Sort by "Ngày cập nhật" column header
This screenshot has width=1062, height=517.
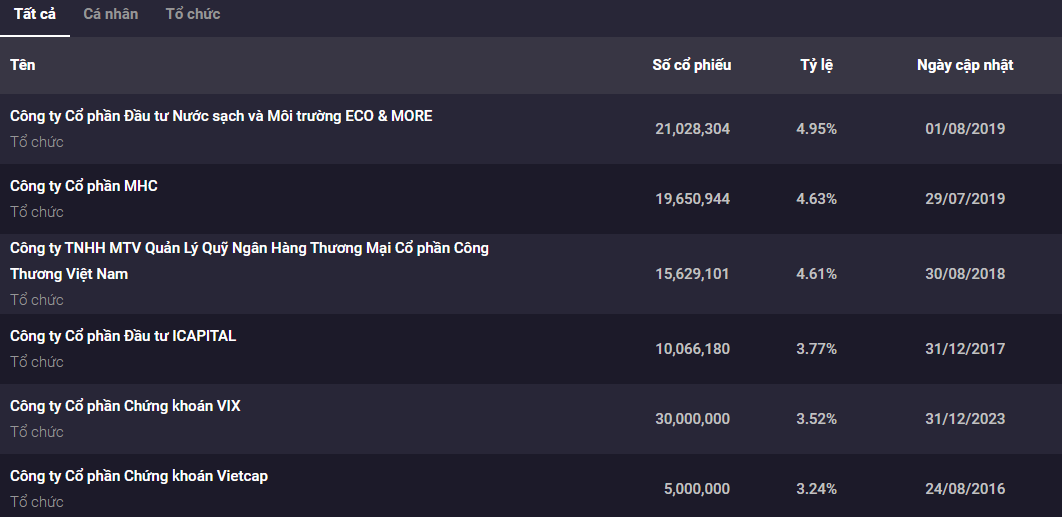tap(964, 65)
